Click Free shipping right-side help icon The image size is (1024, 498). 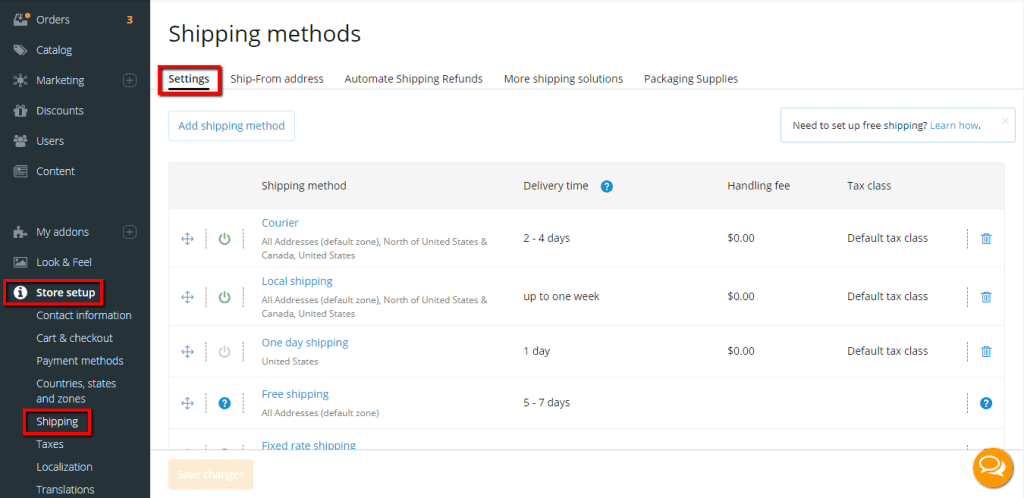tap(986, 403)
